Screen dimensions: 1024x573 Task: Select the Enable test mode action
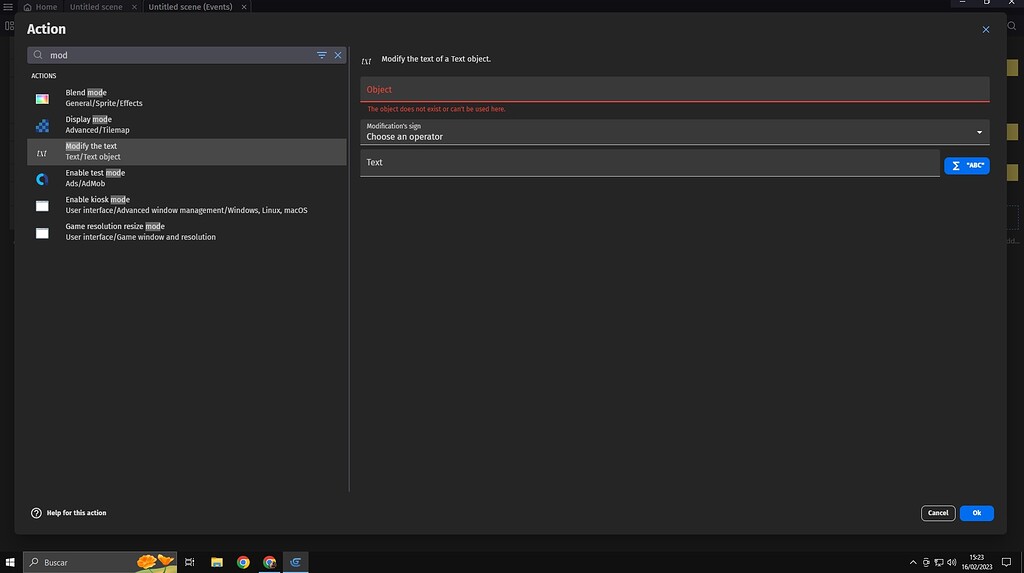(187, 178)
